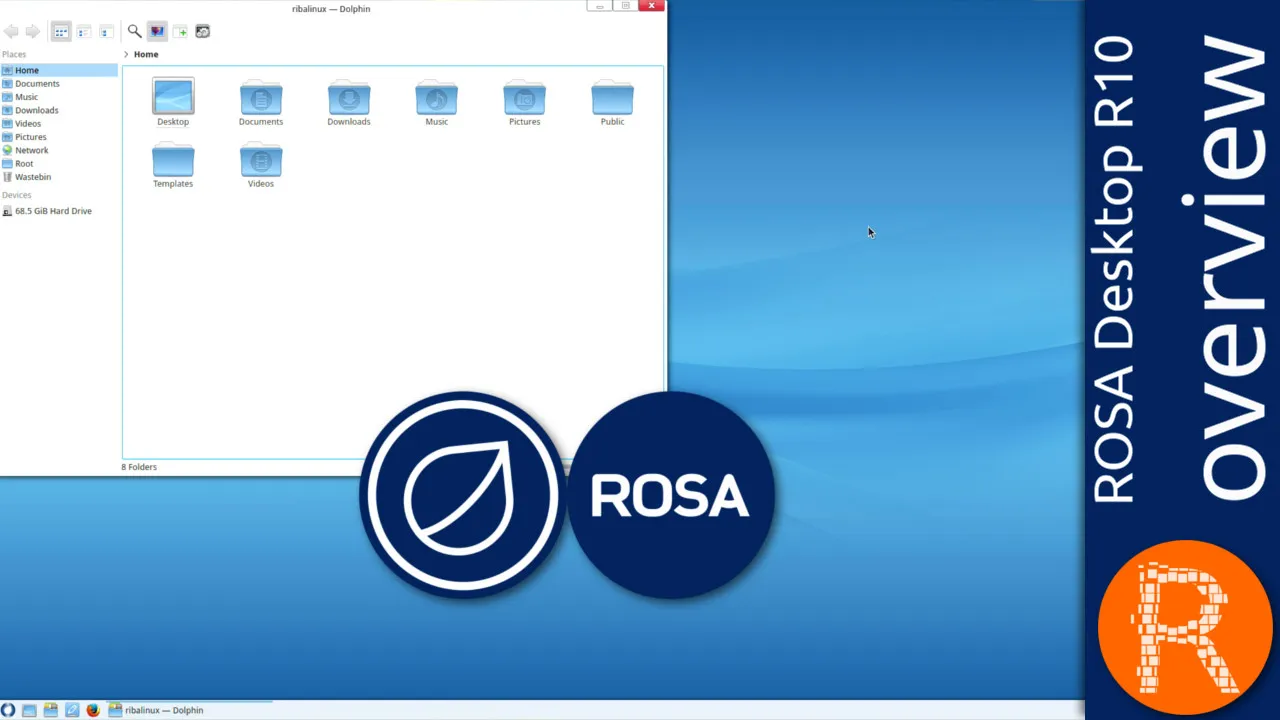1280x720 pixels.
Task: Click the '8 Folders' status bar text
Action: click(139, 467)
